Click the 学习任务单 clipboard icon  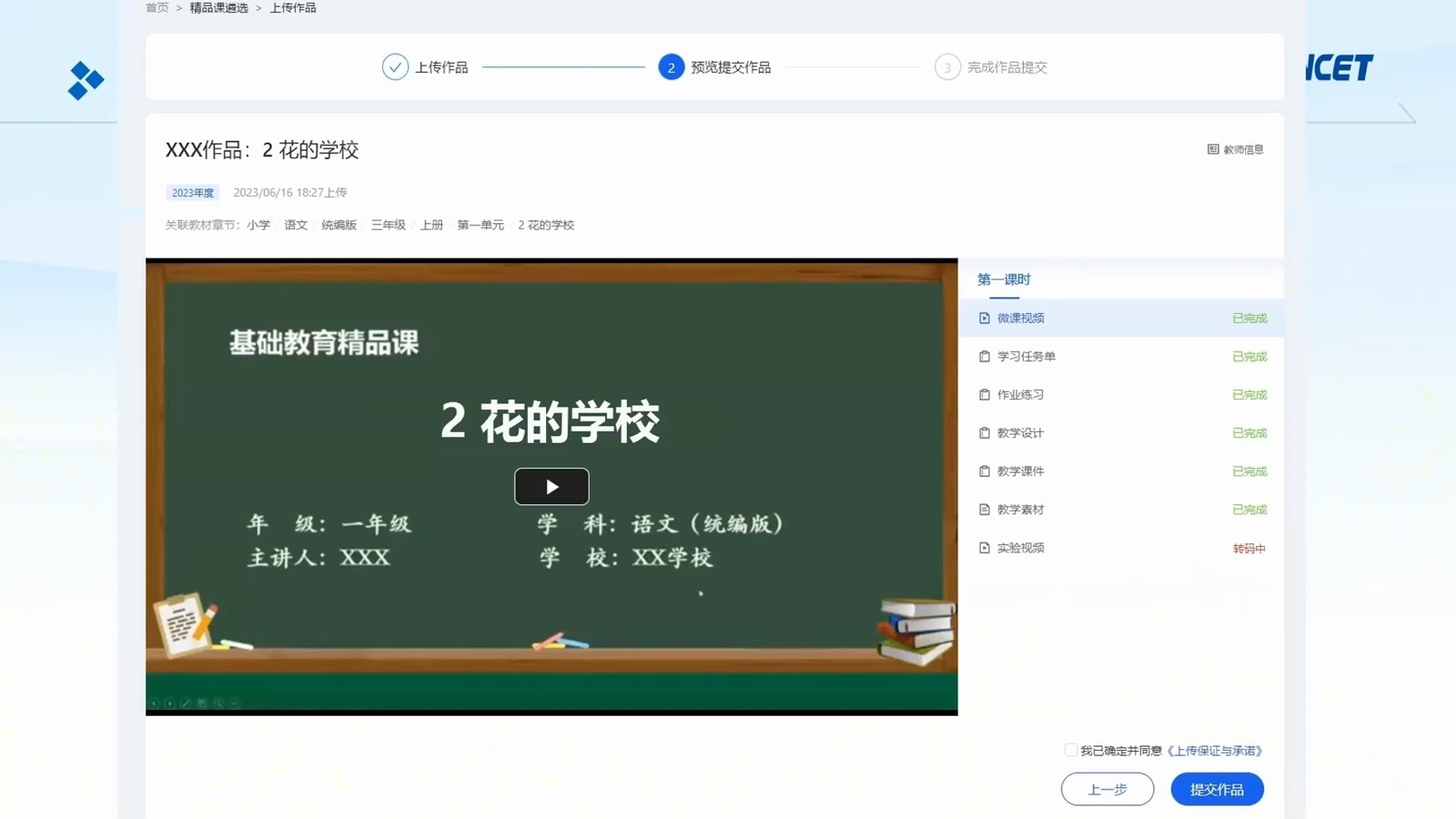tap(984, 356)
